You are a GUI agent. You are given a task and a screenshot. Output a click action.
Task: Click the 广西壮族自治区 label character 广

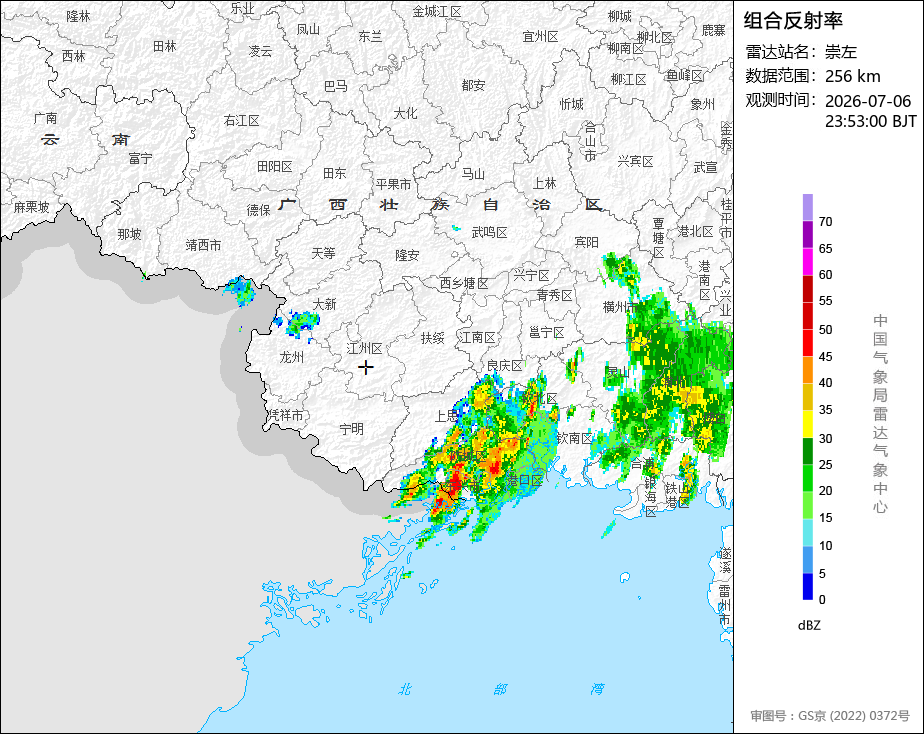point(288,204)
